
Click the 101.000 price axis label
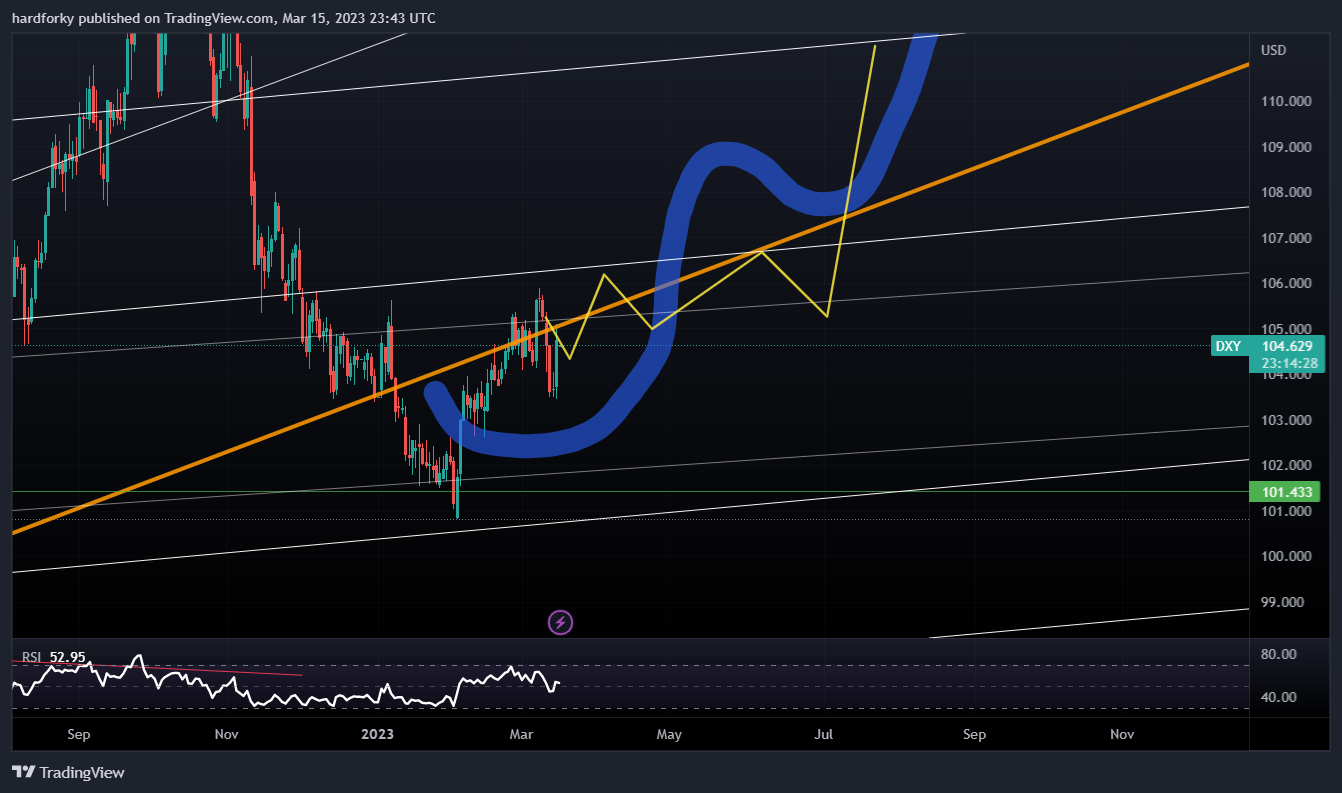click(x=1286, y=511)
